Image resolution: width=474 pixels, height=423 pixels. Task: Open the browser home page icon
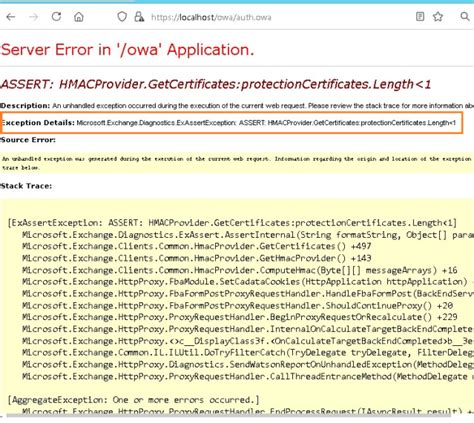coord(79,17)
